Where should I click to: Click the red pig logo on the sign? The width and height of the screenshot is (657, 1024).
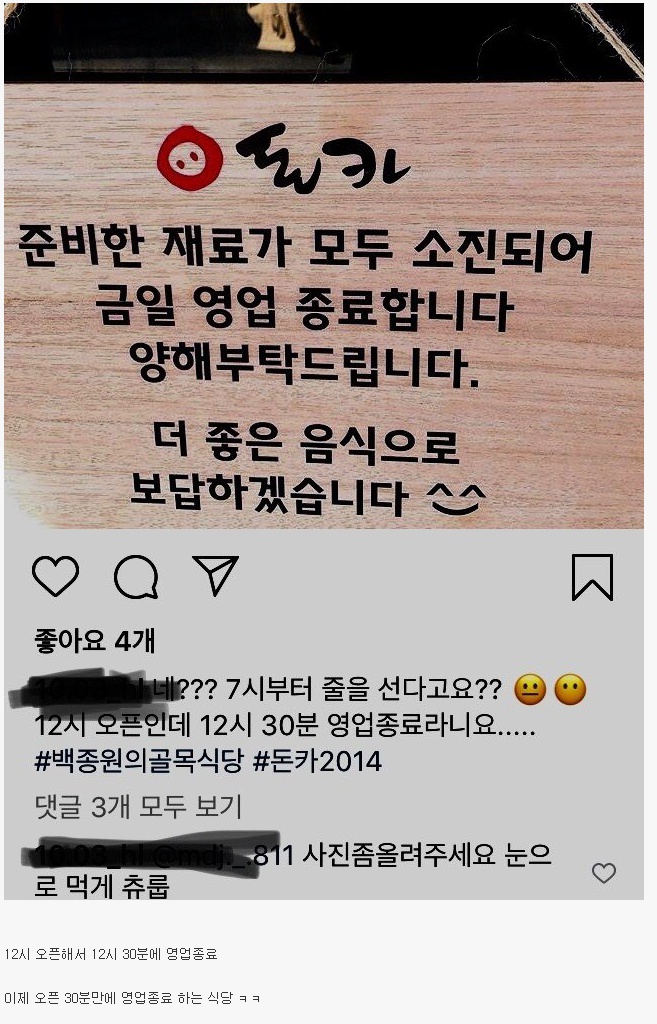[190, 158]
